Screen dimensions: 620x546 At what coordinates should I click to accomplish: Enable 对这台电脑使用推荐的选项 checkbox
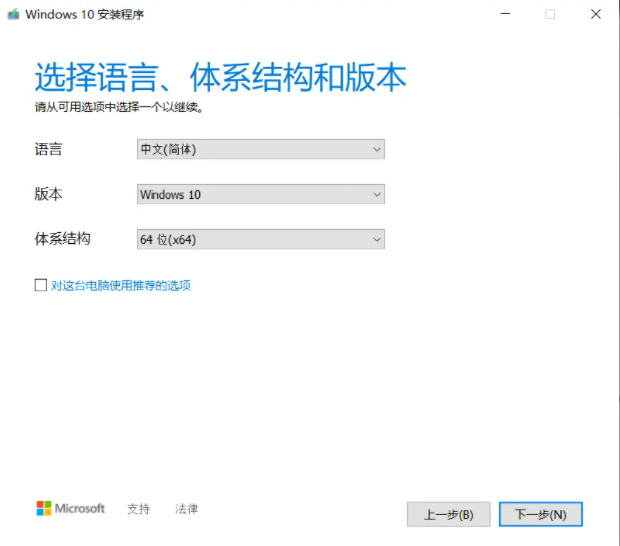pyautogui.click(x=41, y=285)
